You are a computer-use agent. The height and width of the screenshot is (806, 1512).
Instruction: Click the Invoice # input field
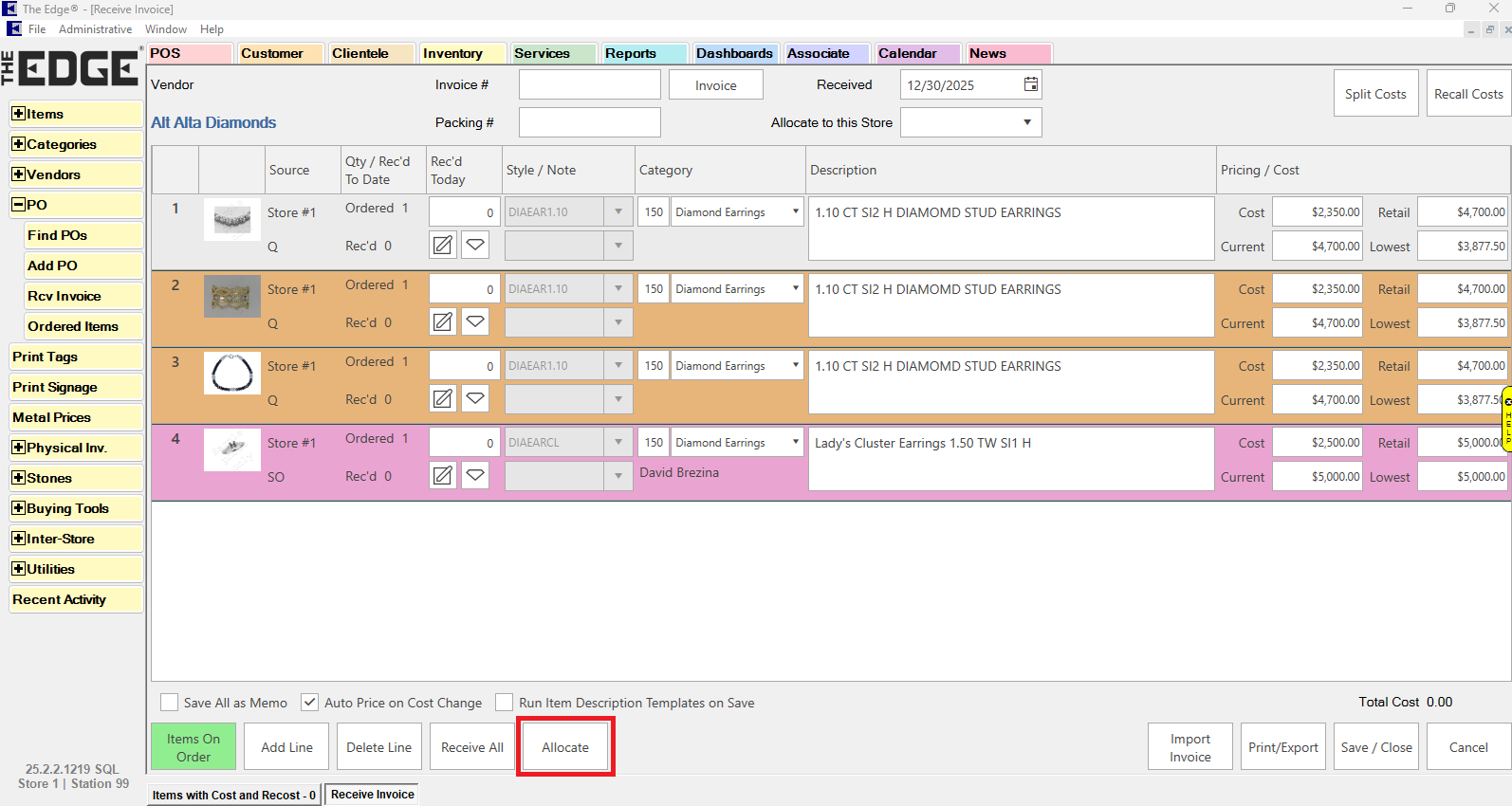pos(589,84)
